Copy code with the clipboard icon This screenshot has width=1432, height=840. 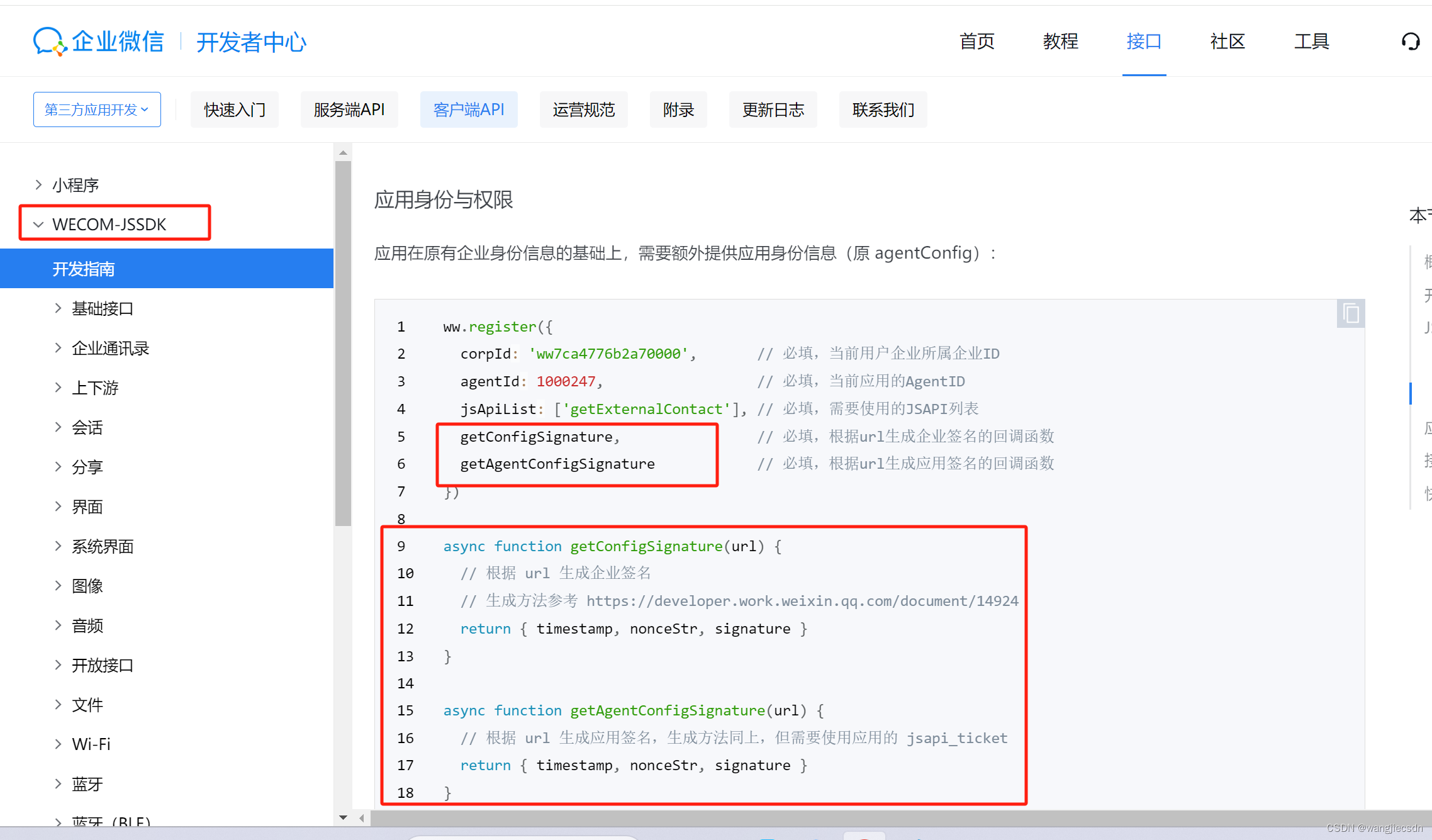1350,313
